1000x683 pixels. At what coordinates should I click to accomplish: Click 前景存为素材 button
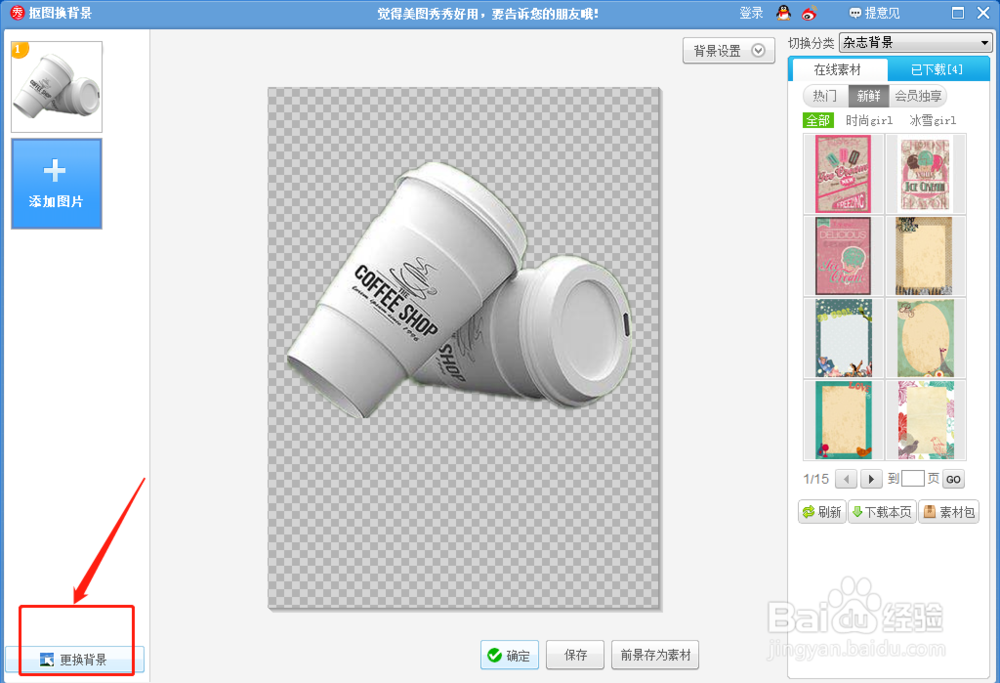click(x=655, y=655)
